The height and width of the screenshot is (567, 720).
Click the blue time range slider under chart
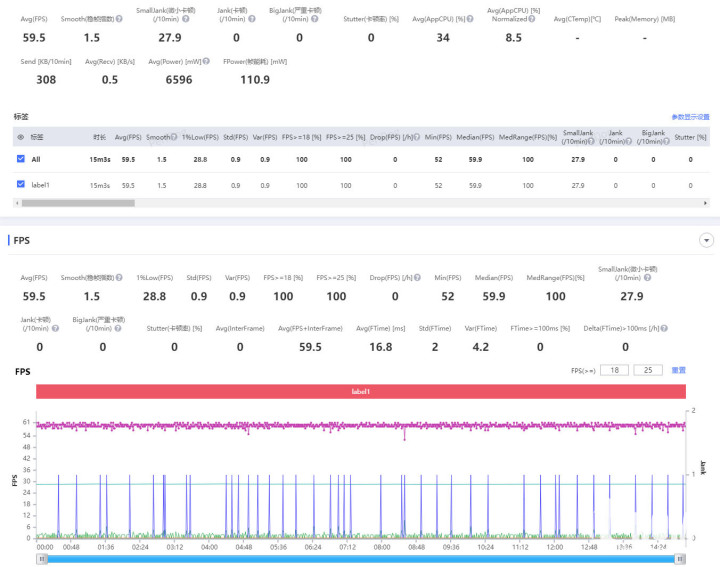point(360,559)
